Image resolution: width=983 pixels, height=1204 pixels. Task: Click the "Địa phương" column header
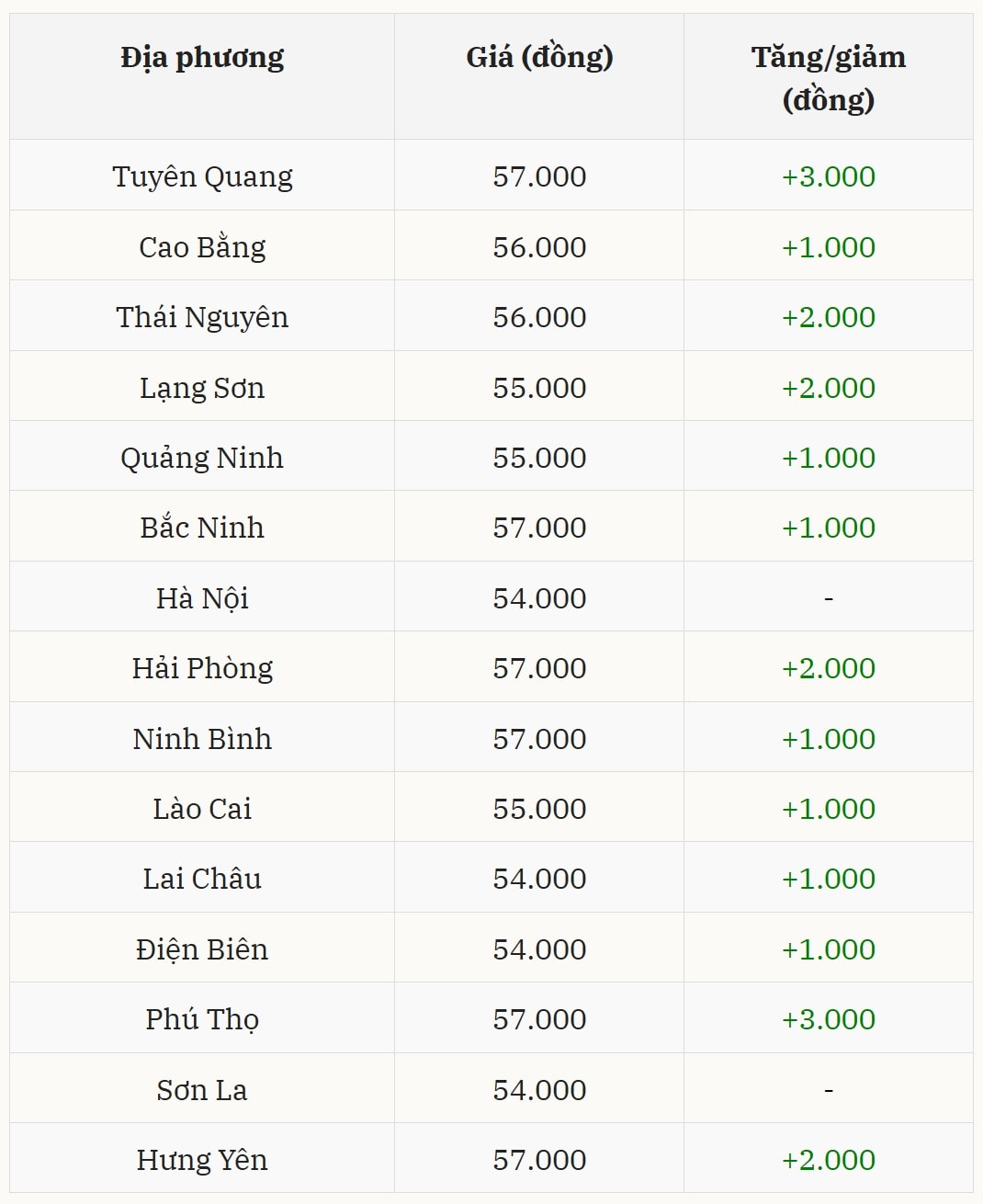click(202, 58)
